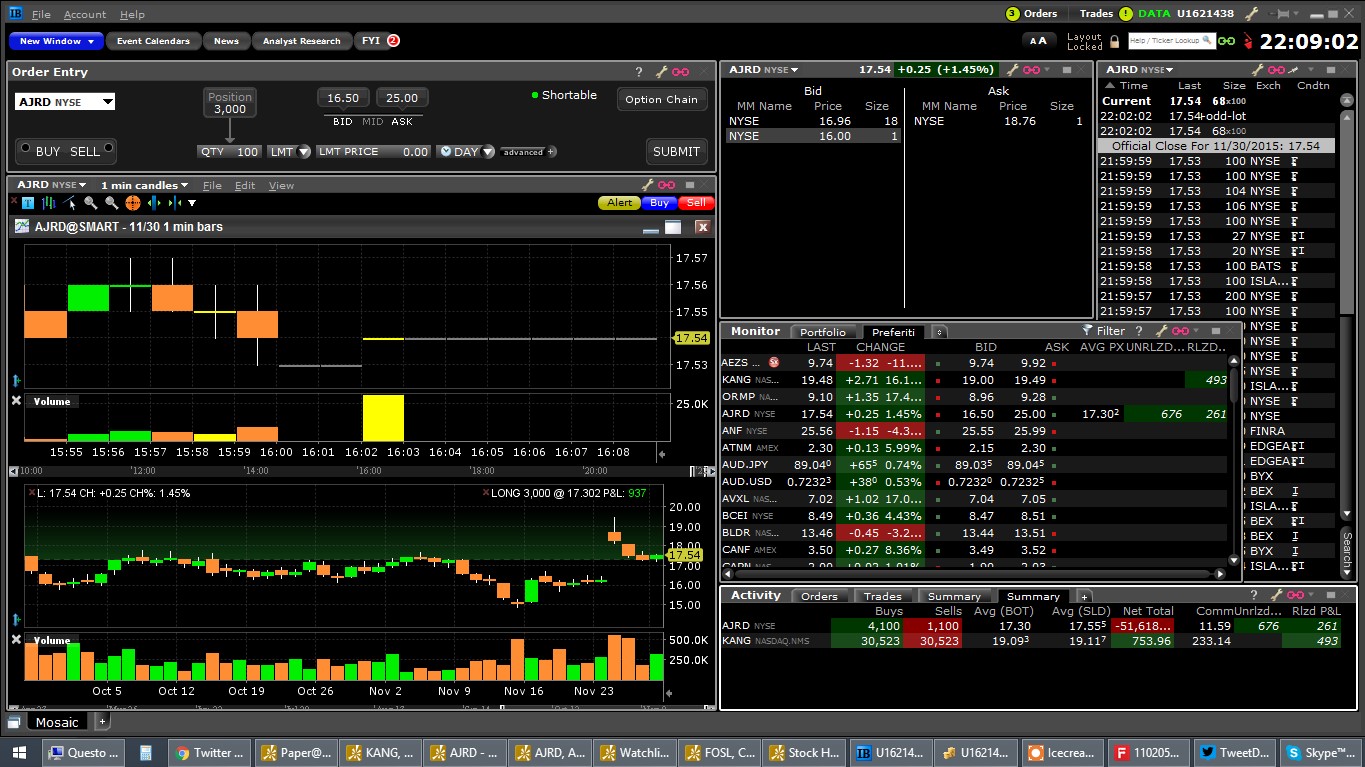Screen dimensions: 1365x767
Task: Open Order Entry configuration wrench
Action: pyautogui.click(x=660, y=72)
